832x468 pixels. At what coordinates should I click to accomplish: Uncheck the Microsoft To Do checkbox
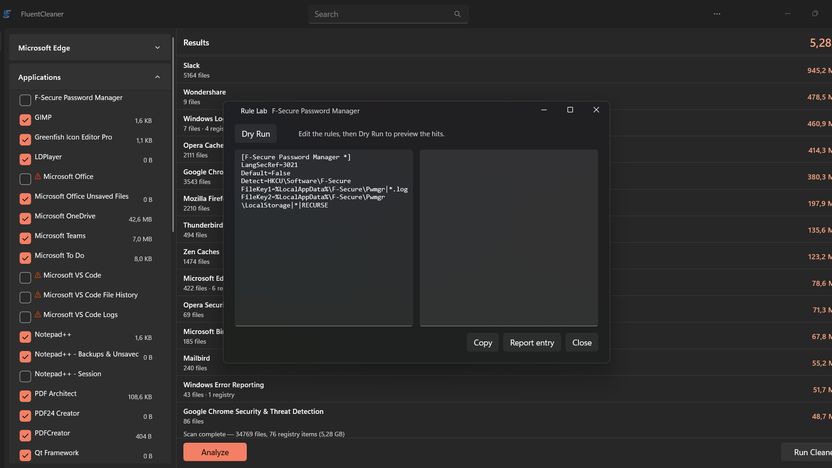click(x=25, y=257)
